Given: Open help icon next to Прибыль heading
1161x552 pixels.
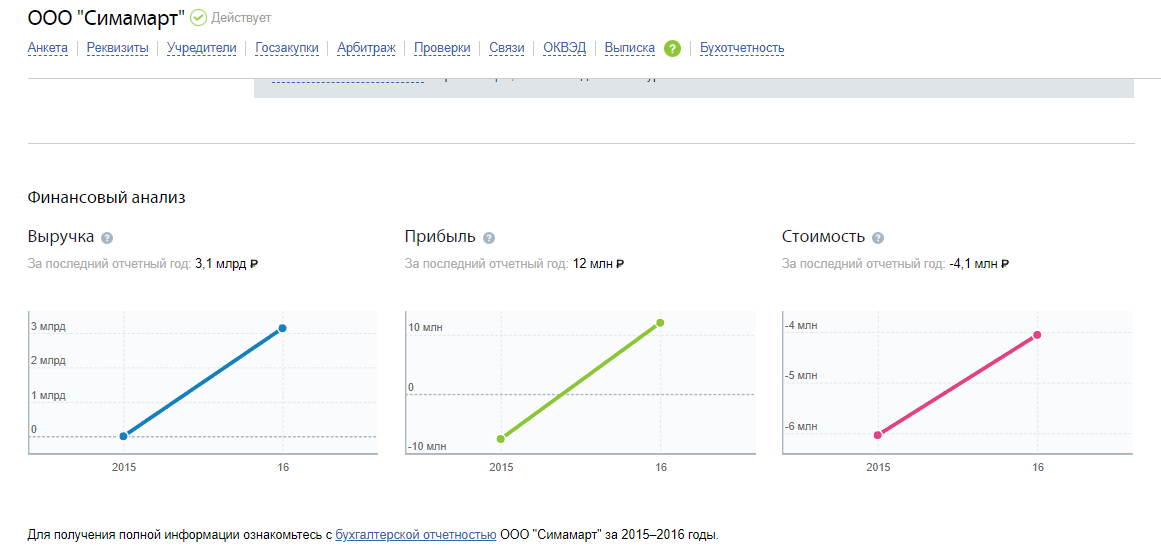Looking at the screenshot, I should 488,238.
